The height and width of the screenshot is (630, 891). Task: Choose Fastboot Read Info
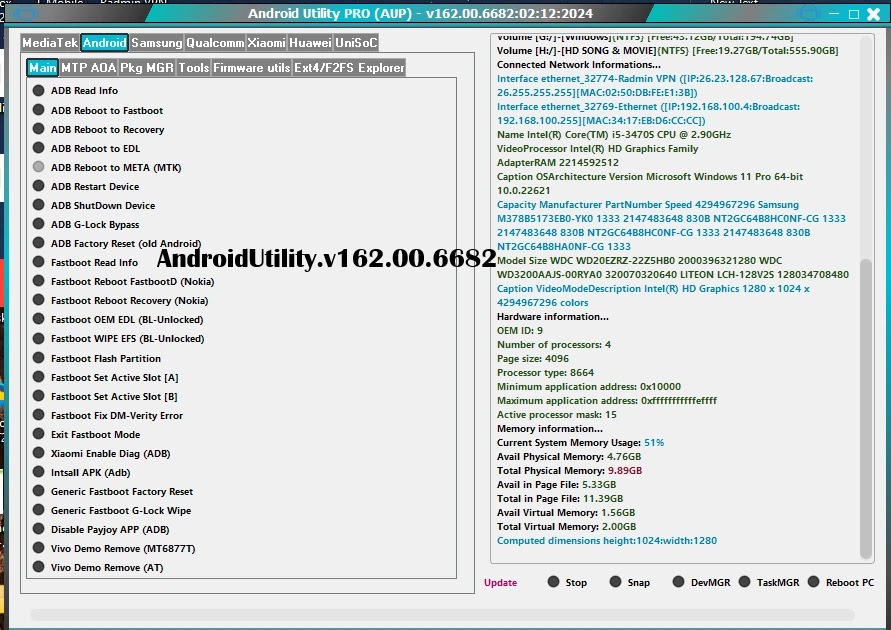(85, 262)
